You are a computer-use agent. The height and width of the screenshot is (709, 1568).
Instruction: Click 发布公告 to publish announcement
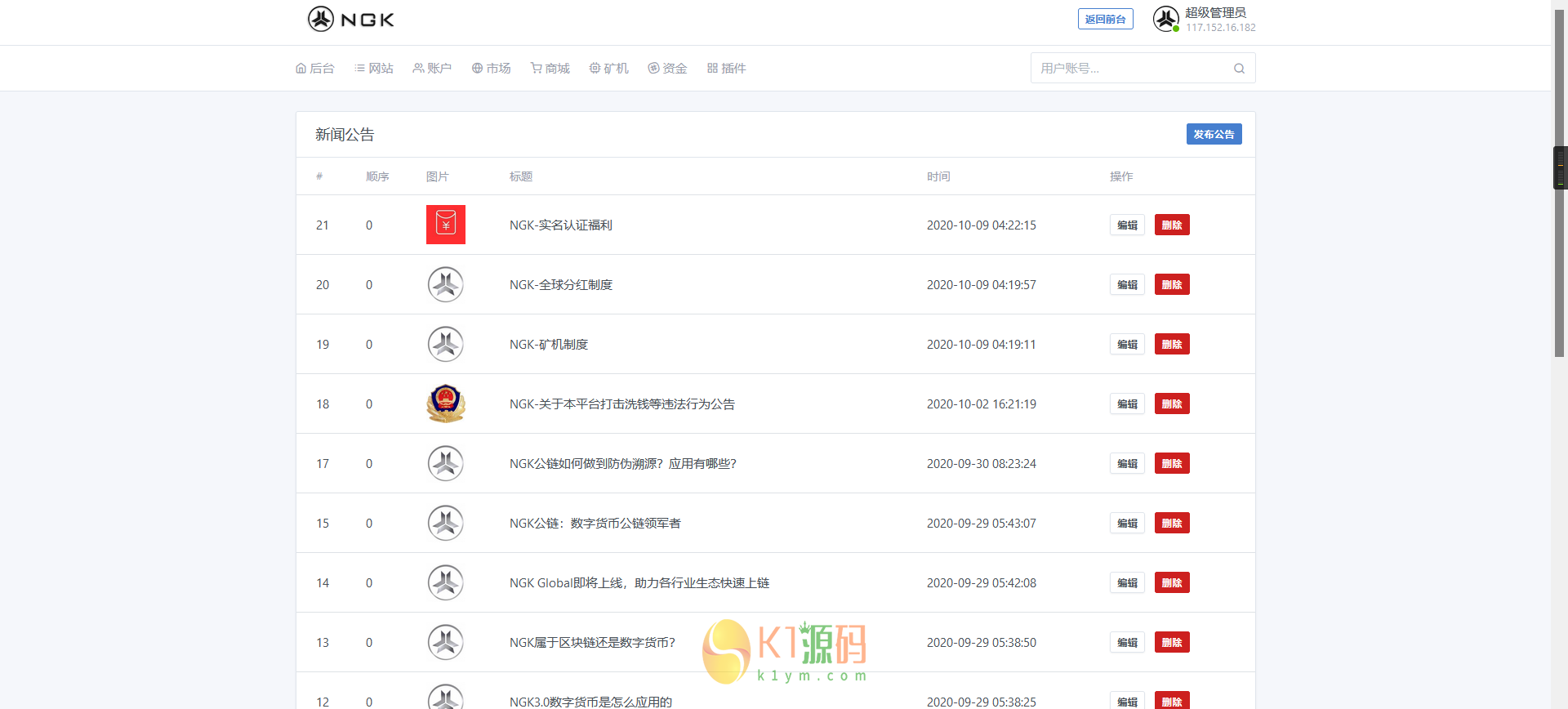point(1214,135)
